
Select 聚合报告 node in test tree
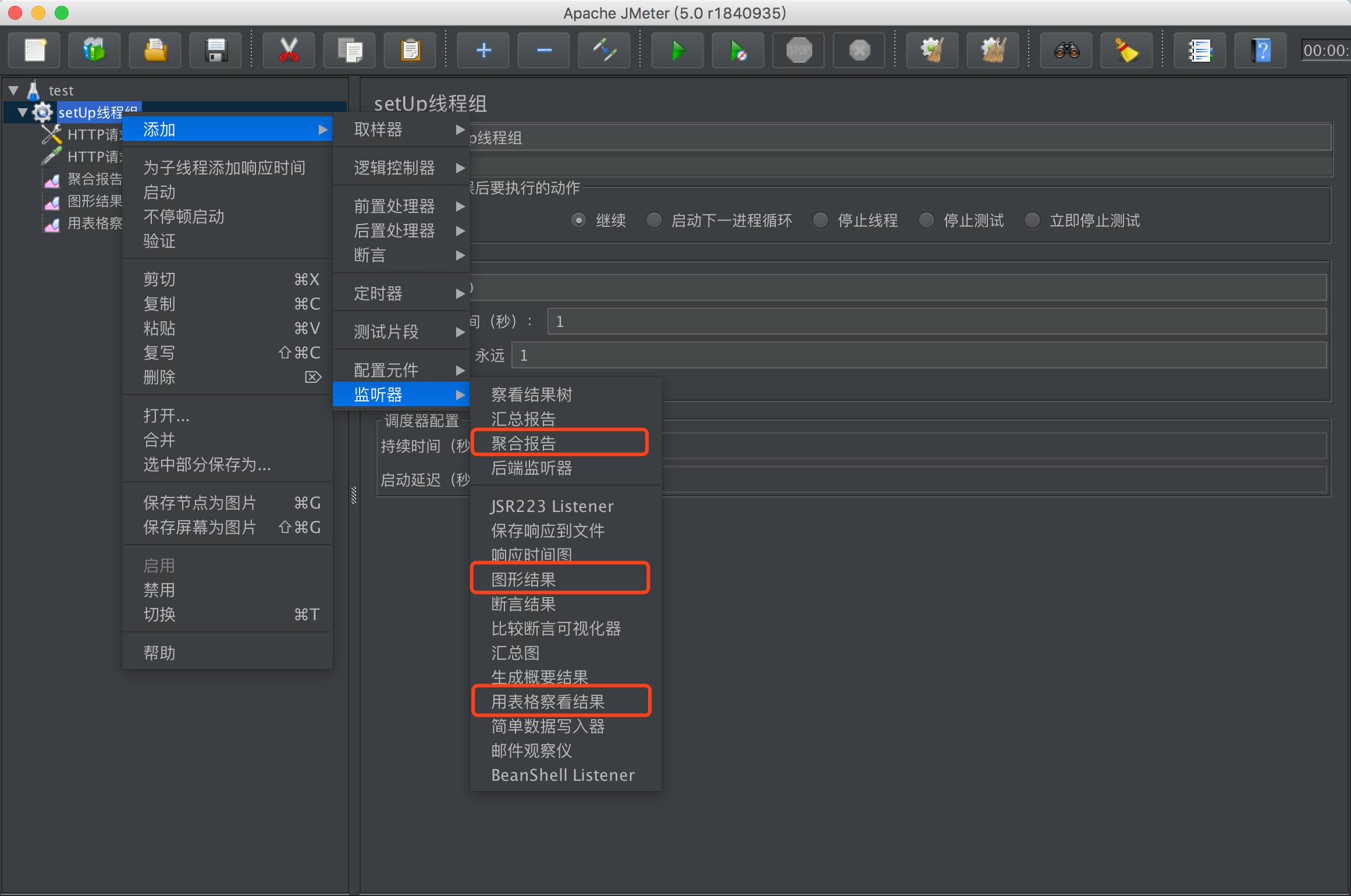94,179
